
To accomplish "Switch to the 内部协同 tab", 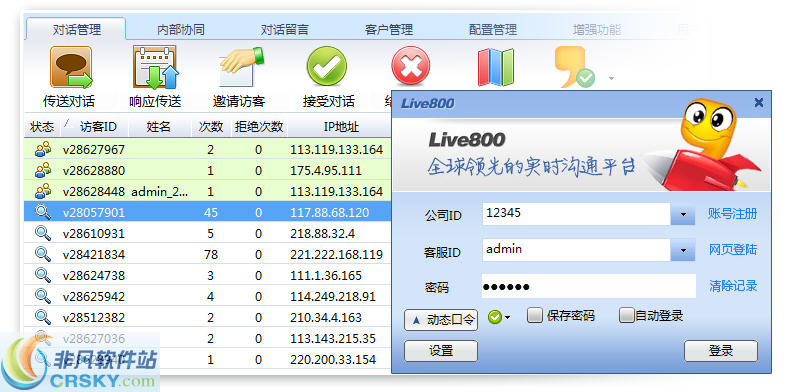I will click(181, 30).
